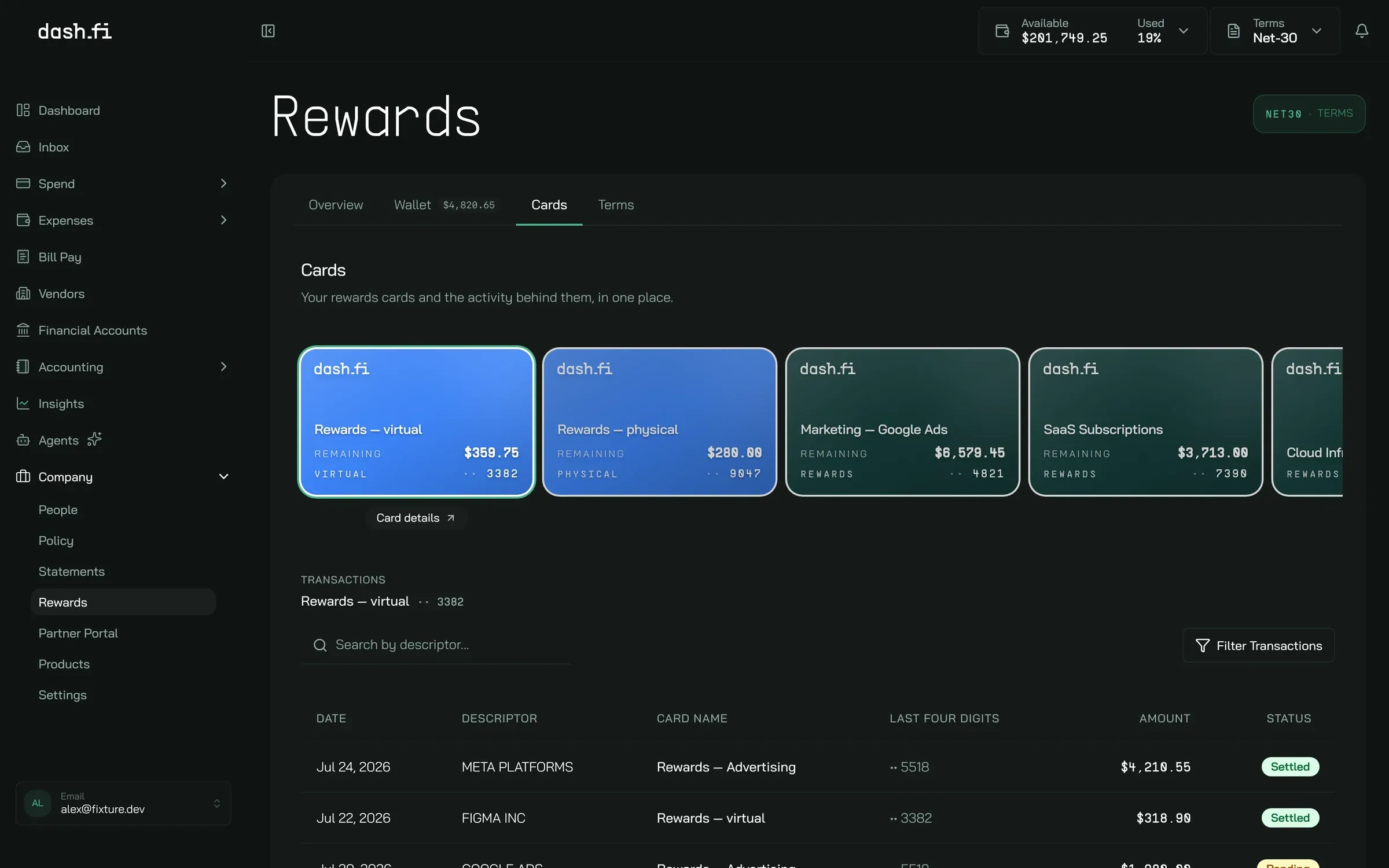Click the Insights chart icon
Viewport: 1389px width, 868px height.
click(23, 403)
